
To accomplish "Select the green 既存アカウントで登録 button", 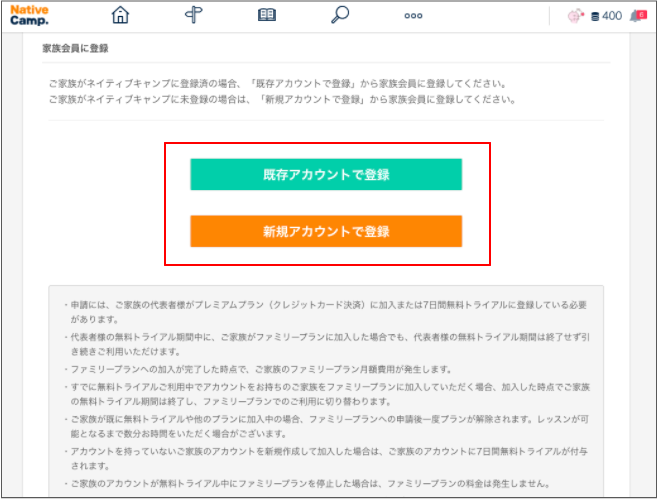I will click(326, 174).
